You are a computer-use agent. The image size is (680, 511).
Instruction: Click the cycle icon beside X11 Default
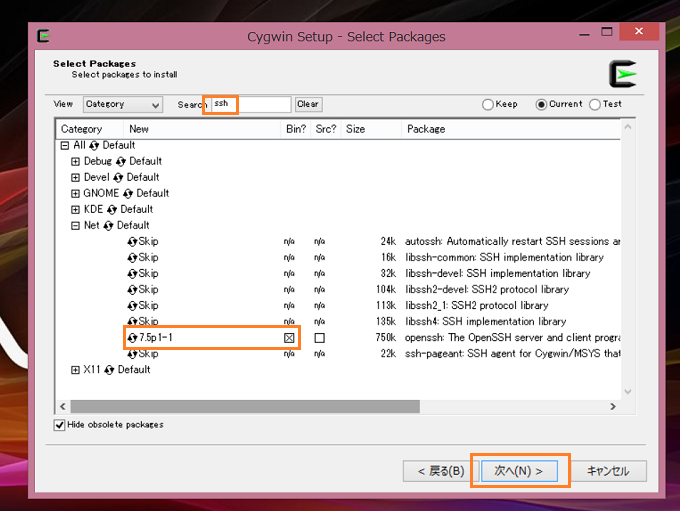[110, 370]
